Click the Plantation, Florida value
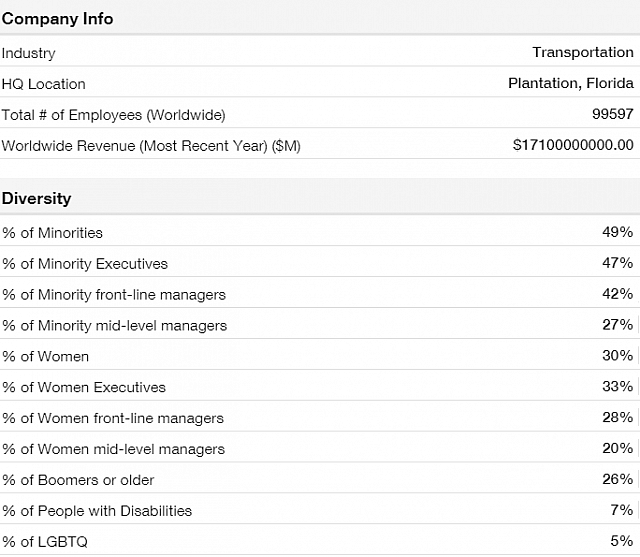The width and height of the screenshot is (640, 557). point(570,84)
